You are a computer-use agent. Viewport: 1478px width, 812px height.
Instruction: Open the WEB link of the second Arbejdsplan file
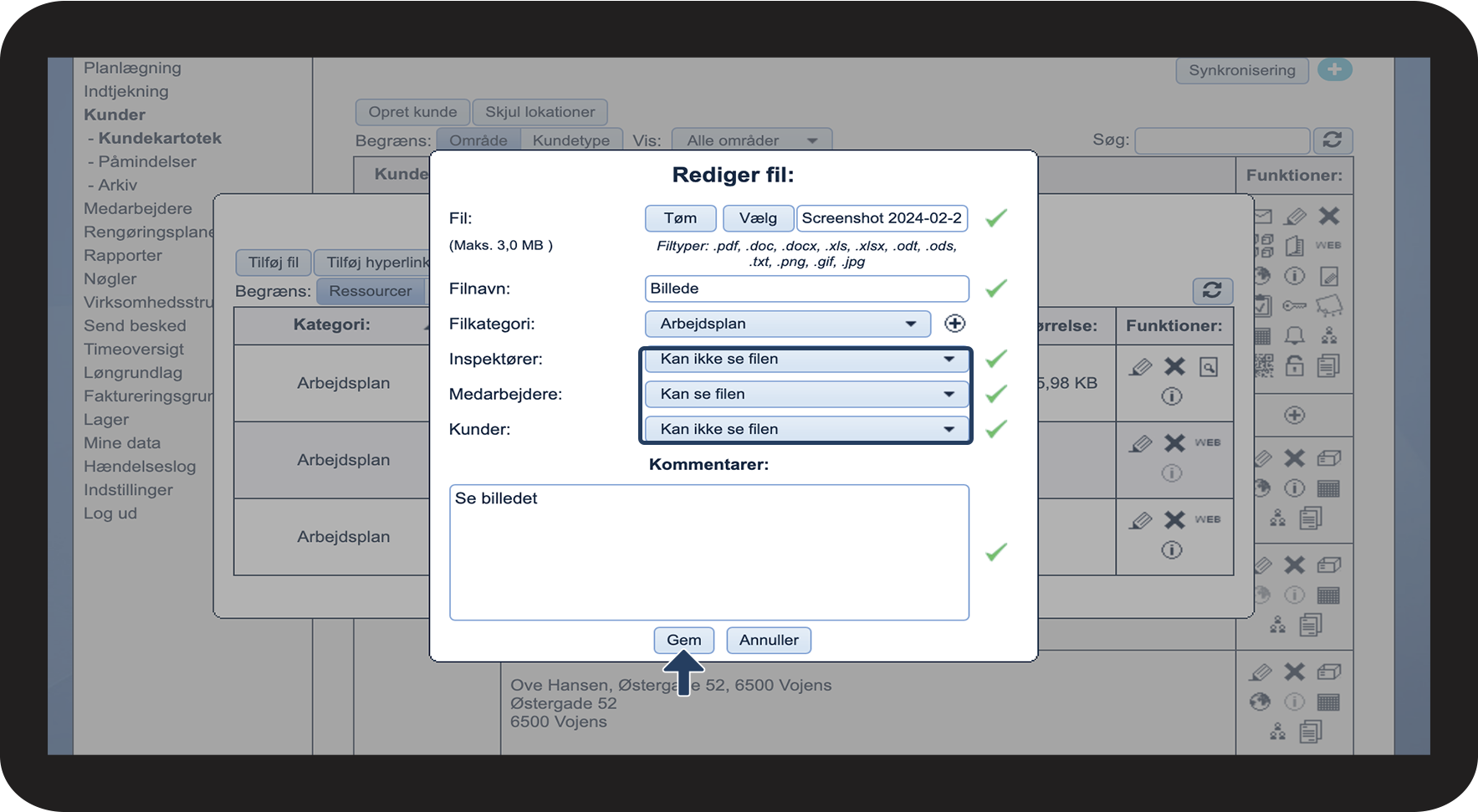pyautogui.click(x=1208, y=442)
